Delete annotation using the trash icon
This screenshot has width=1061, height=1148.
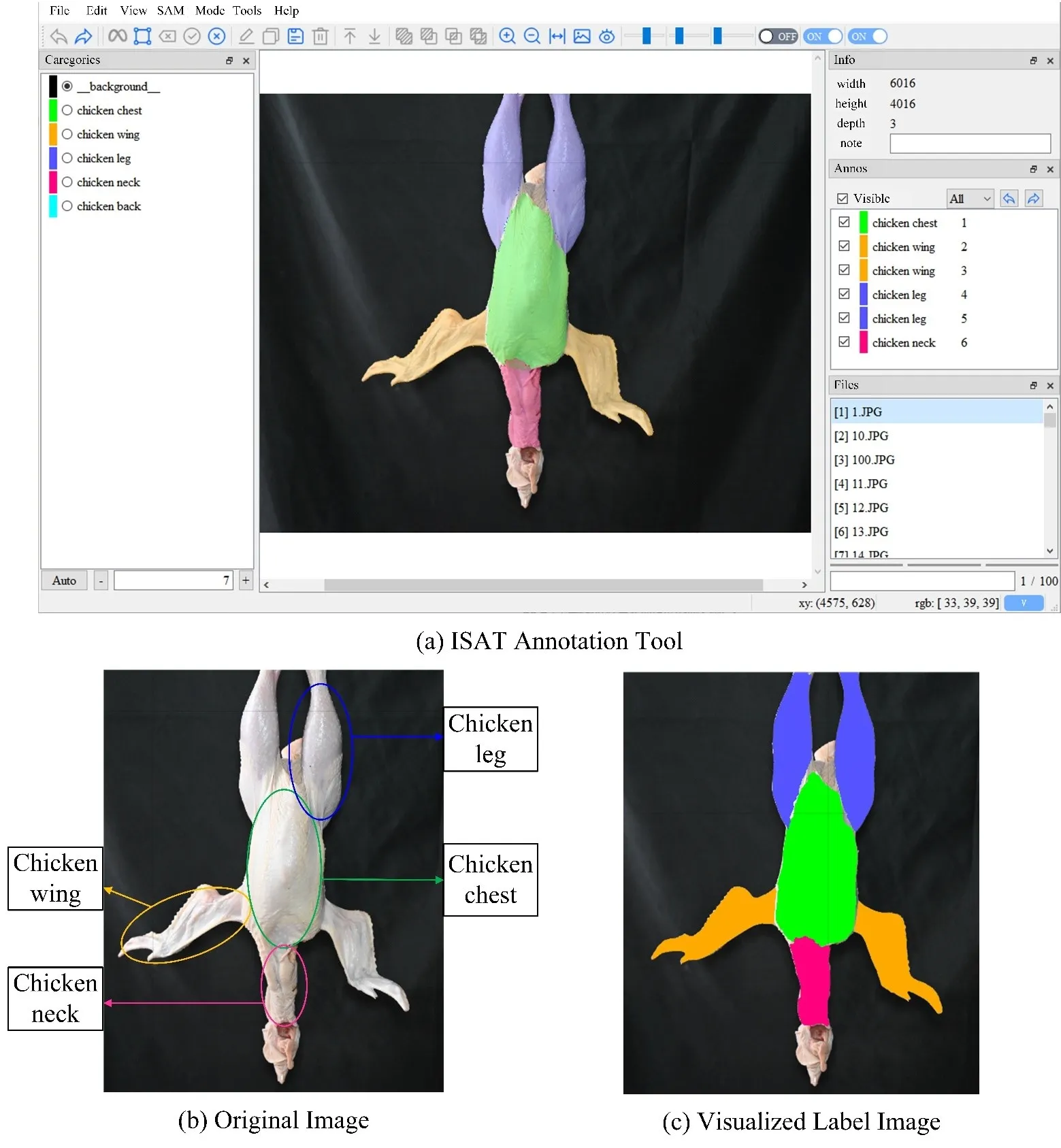click(x=320, y=36)
